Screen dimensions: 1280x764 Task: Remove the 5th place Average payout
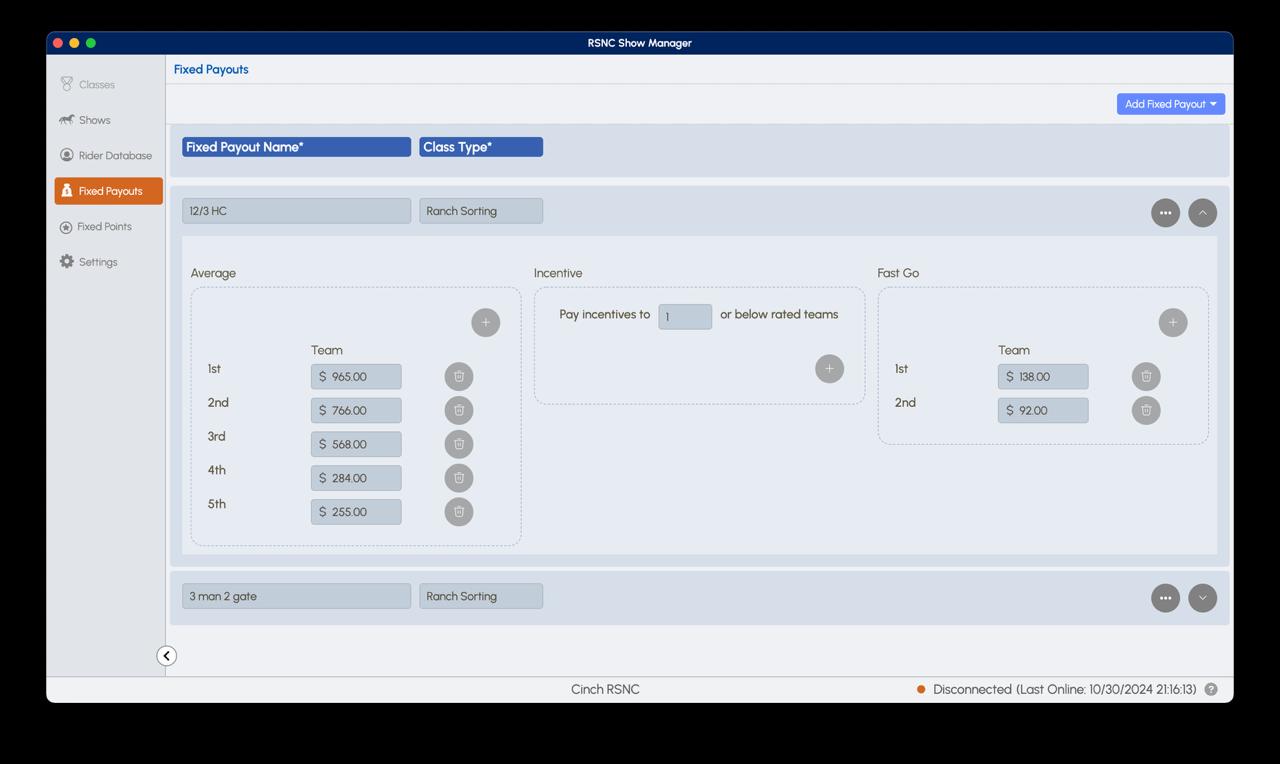tap(459, 512)
